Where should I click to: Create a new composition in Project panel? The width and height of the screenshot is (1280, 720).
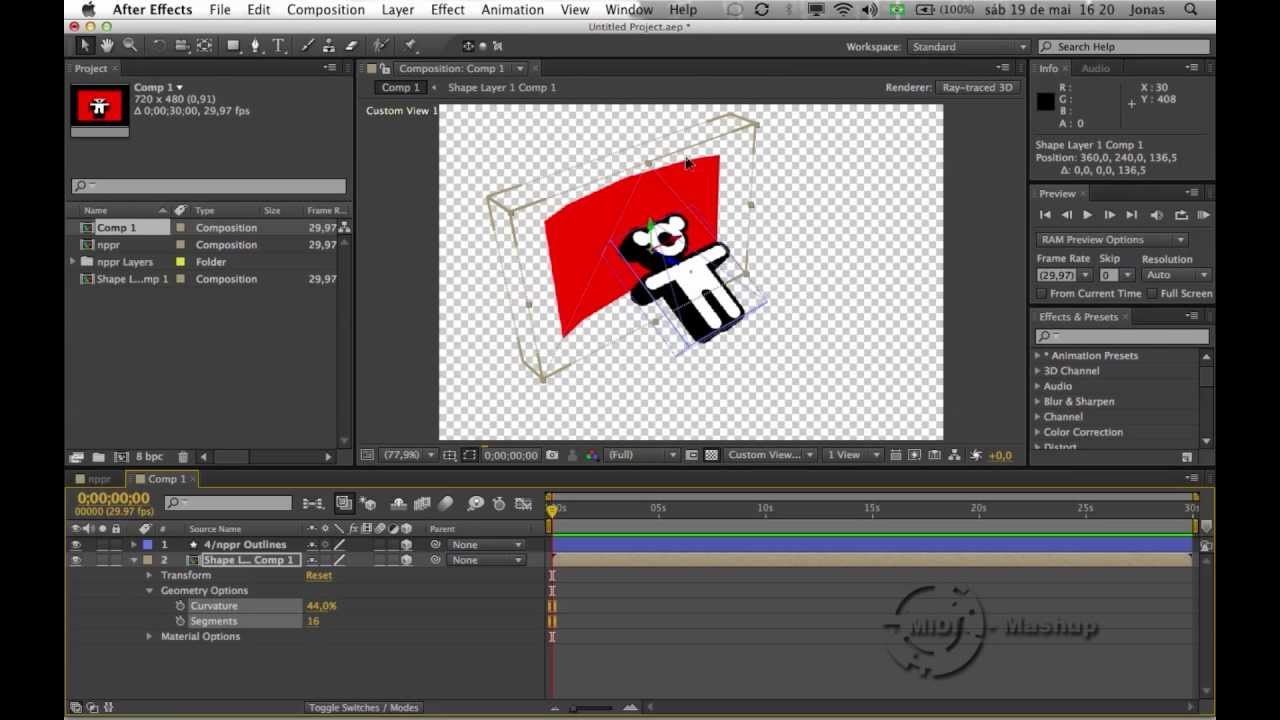click(122, 457)
